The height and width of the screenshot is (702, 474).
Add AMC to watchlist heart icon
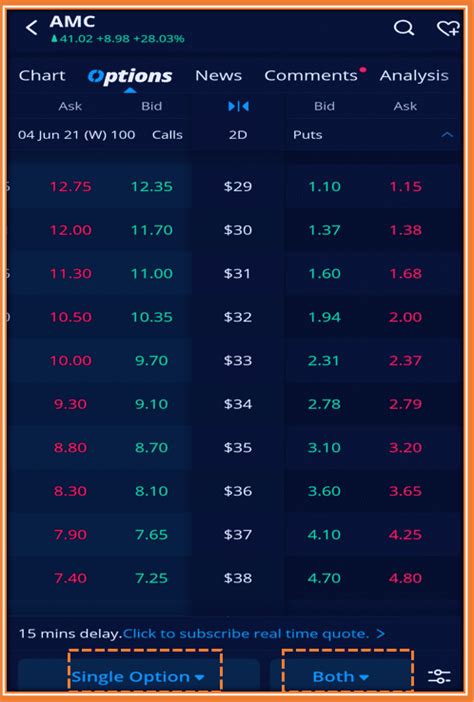[x=448, y=29]
